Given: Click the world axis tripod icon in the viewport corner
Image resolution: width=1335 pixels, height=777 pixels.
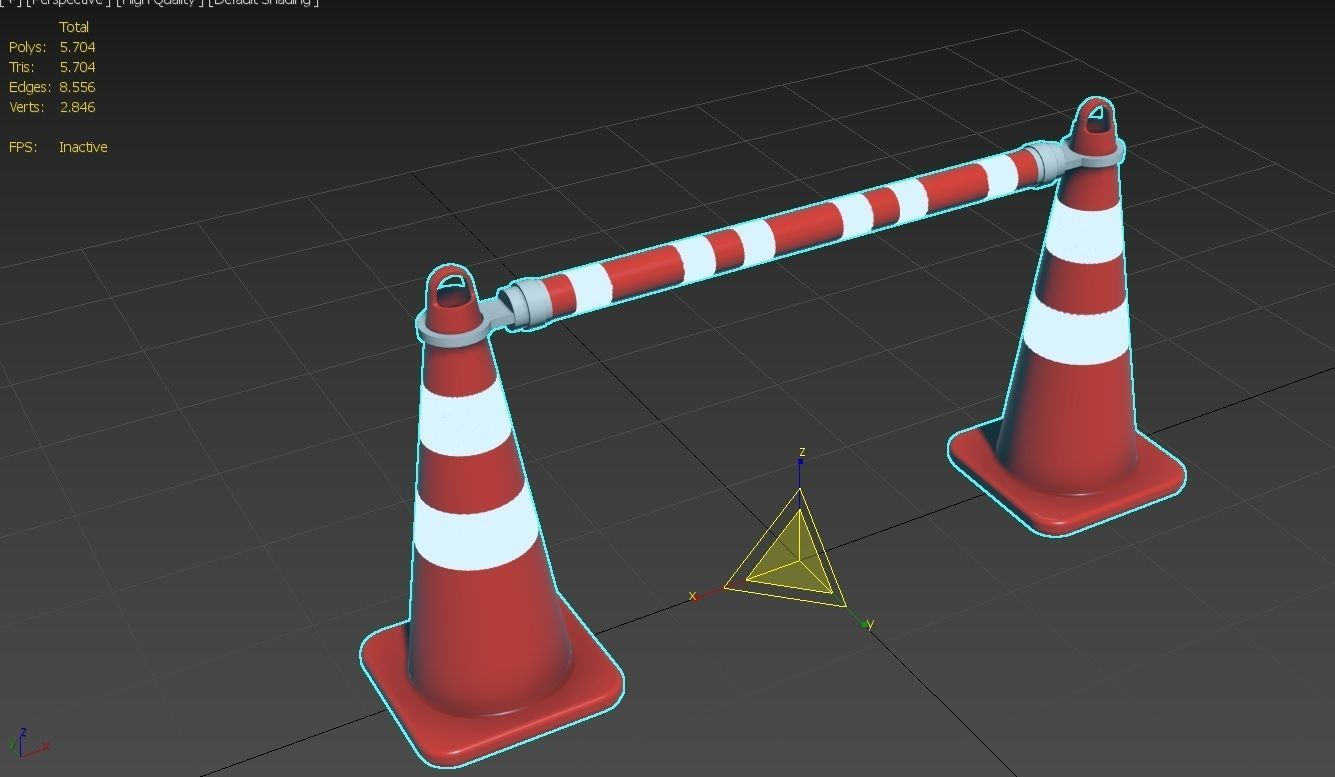Looking at the screenshot, I should tap(28, 743).
